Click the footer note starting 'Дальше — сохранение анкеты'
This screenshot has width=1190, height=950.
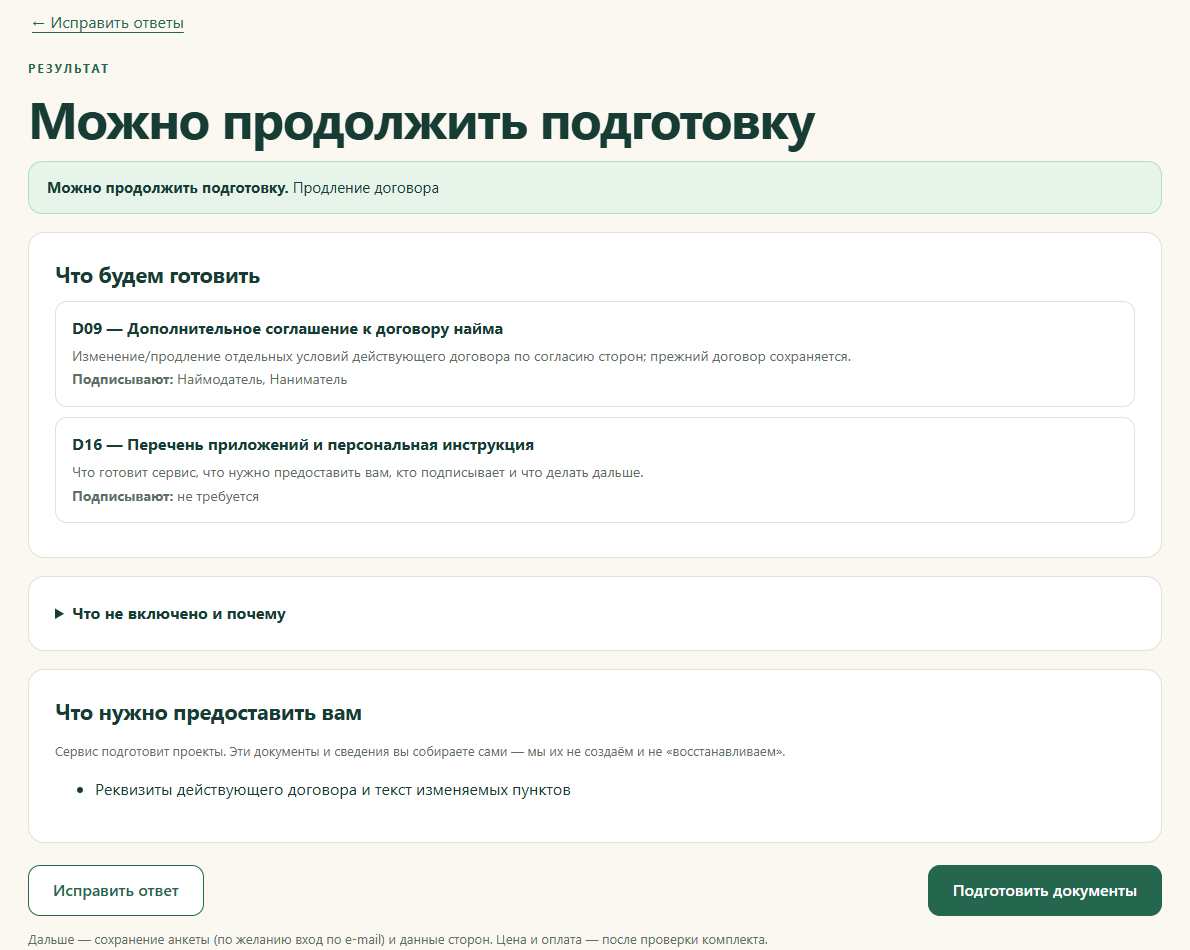coord(398,939)
